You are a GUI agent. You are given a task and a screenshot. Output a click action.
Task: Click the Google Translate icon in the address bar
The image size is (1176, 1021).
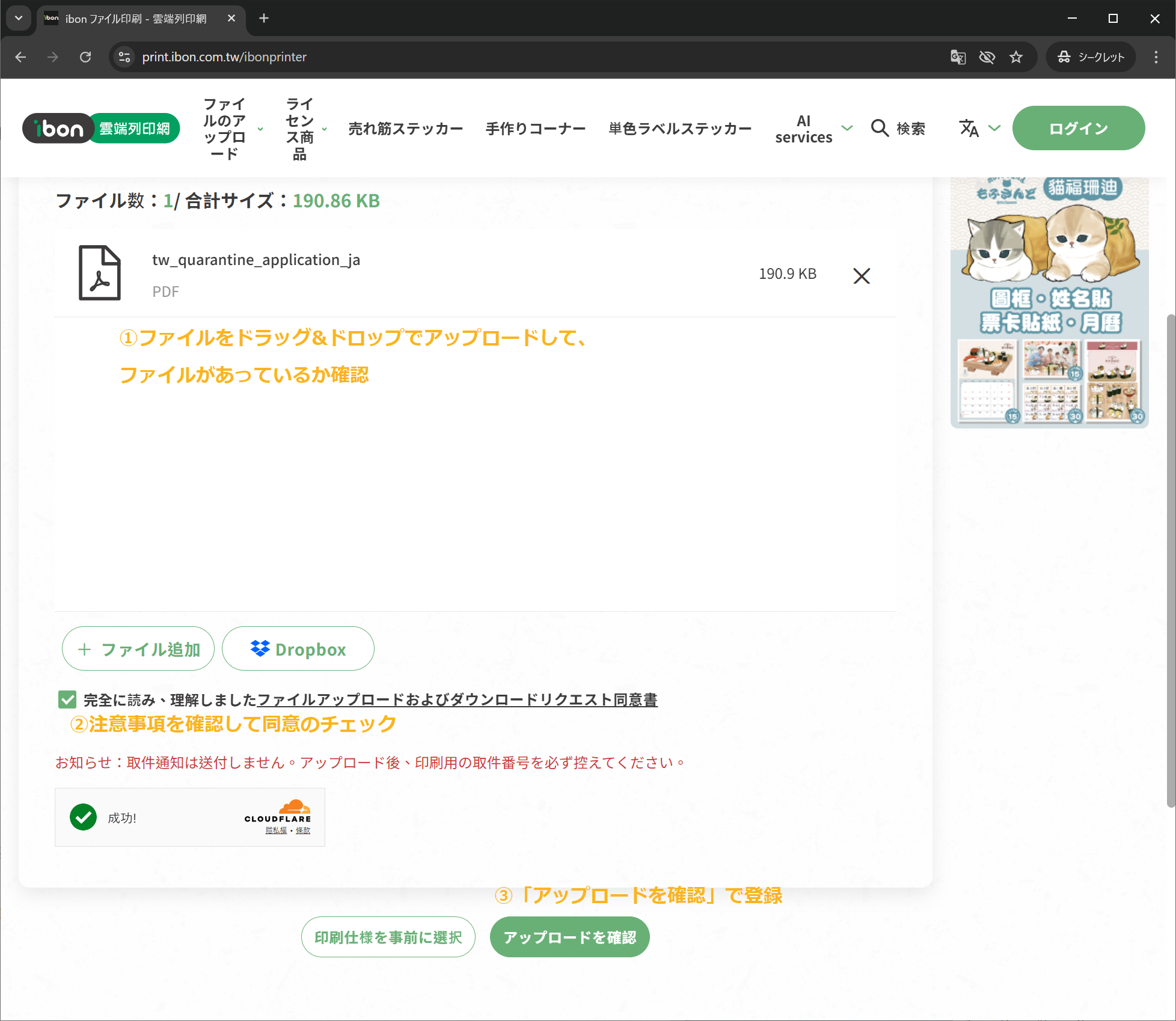[958, 57]
